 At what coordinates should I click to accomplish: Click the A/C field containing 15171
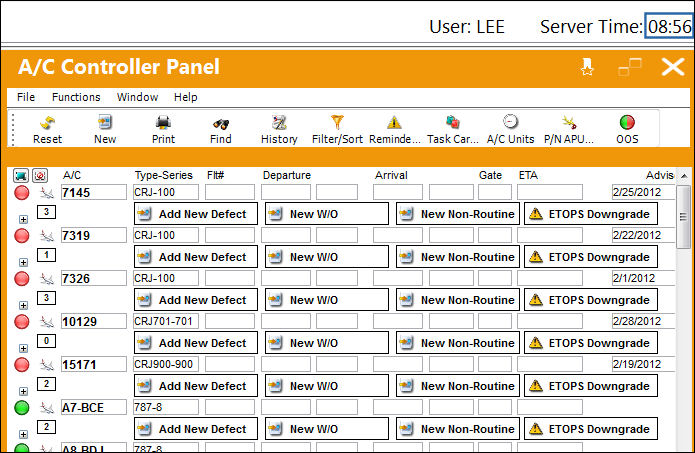point(94,364)
